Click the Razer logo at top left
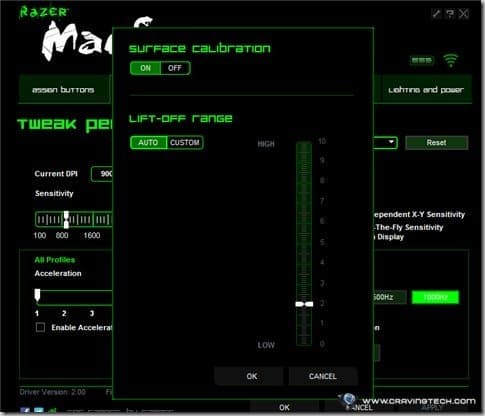485x416 pixels. (43, 12)
